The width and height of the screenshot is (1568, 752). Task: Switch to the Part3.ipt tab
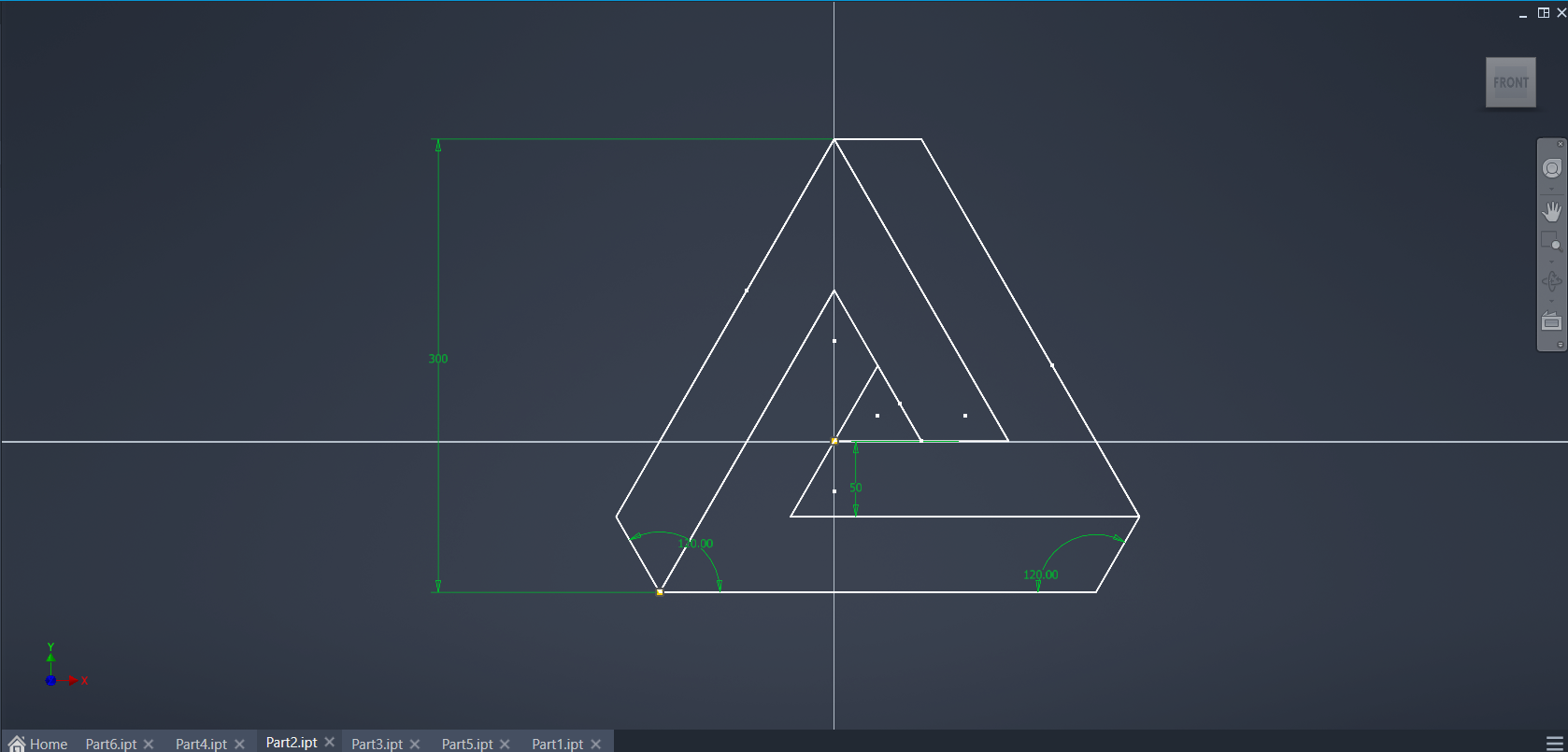[377, 744]
